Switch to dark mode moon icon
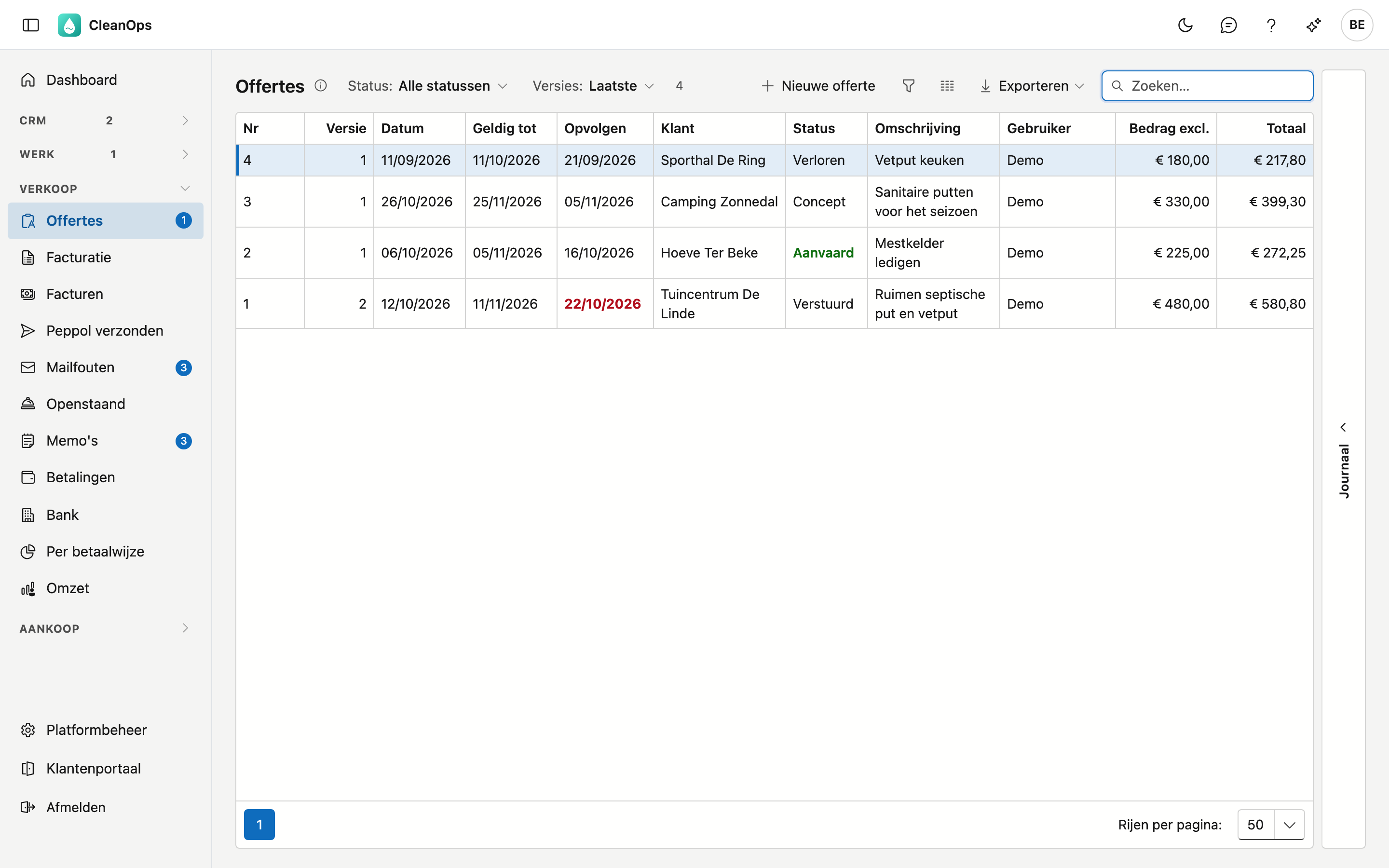Viewport: 1389px width, 868px height. (x=1185, y=25)
